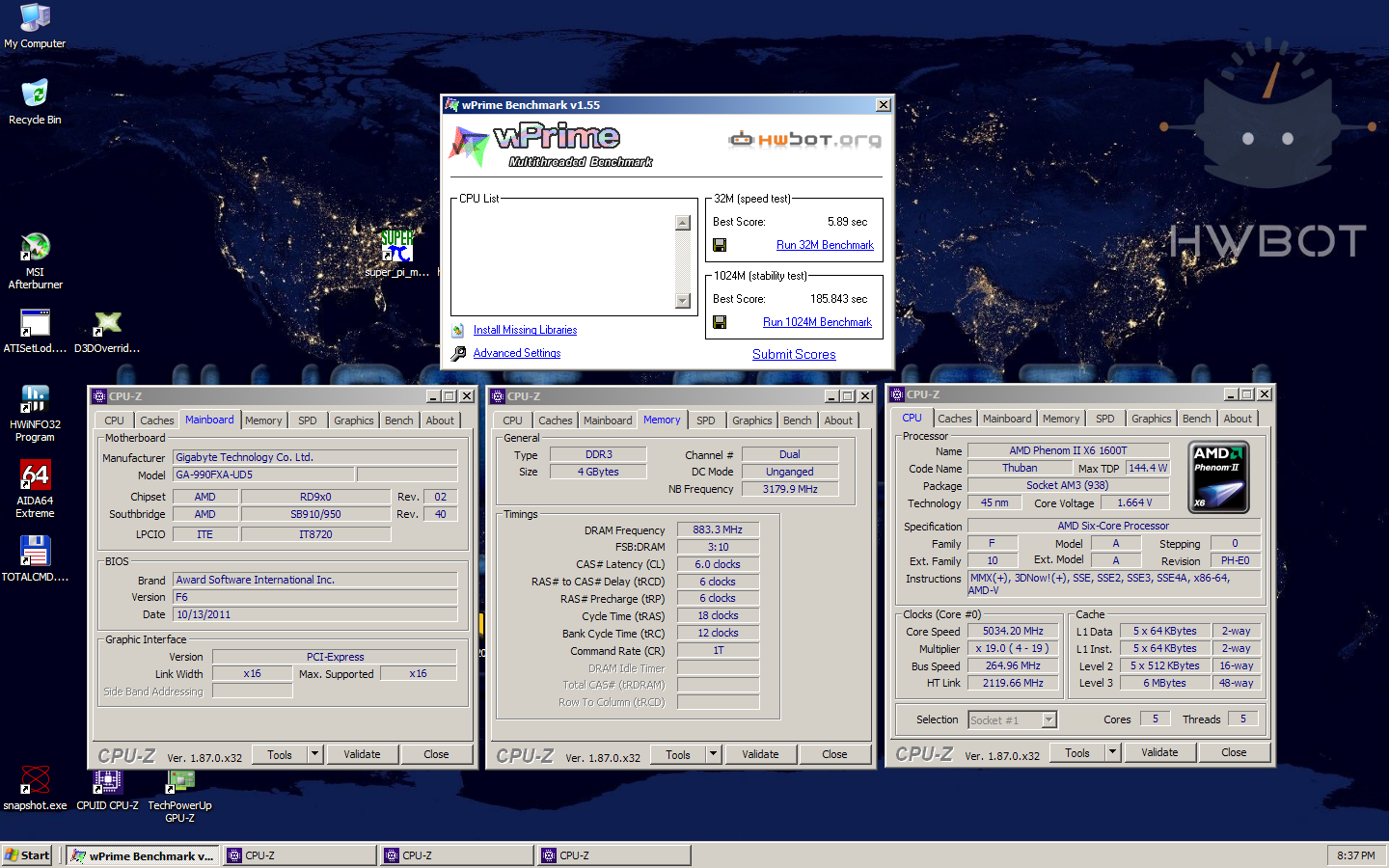Click Validate in processor CPU-Z window
This screenshot has width=1389, height=868.
tap(1159, 752)
